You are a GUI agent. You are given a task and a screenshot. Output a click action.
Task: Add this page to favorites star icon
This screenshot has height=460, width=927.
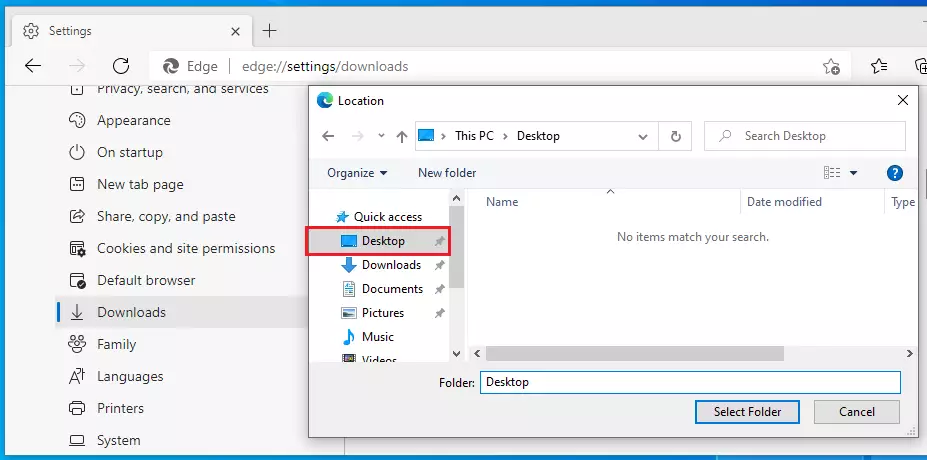831,66
